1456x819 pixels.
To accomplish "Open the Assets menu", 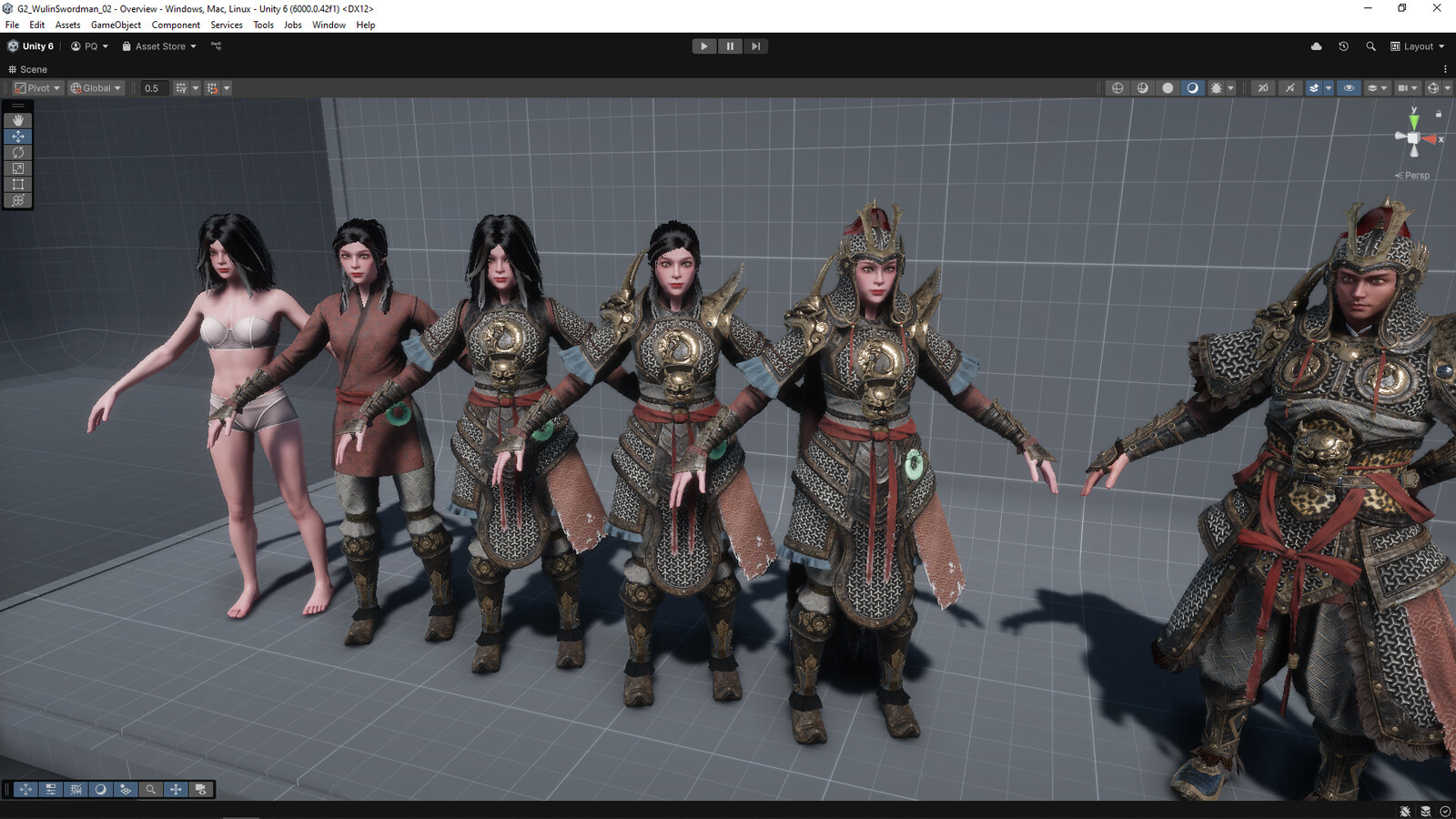I will click(67, 25).
